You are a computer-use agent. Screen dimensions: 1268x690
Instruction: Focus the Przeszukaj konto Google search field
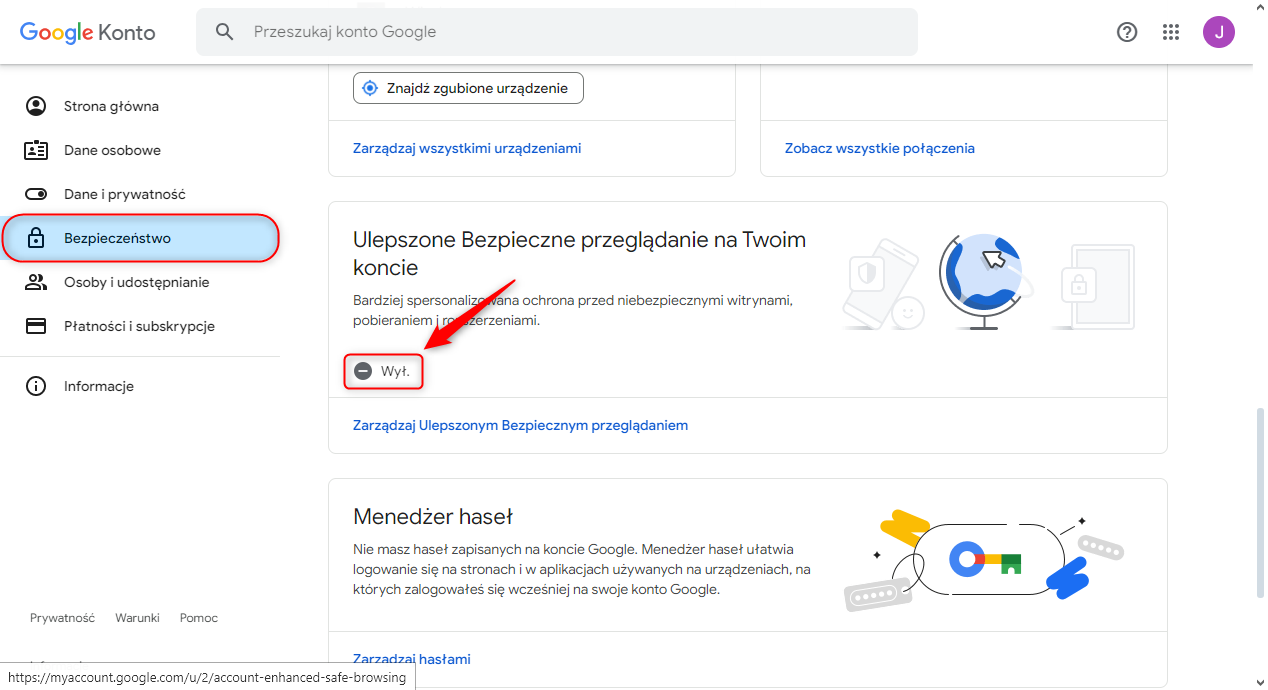click(x=570, y=32)
